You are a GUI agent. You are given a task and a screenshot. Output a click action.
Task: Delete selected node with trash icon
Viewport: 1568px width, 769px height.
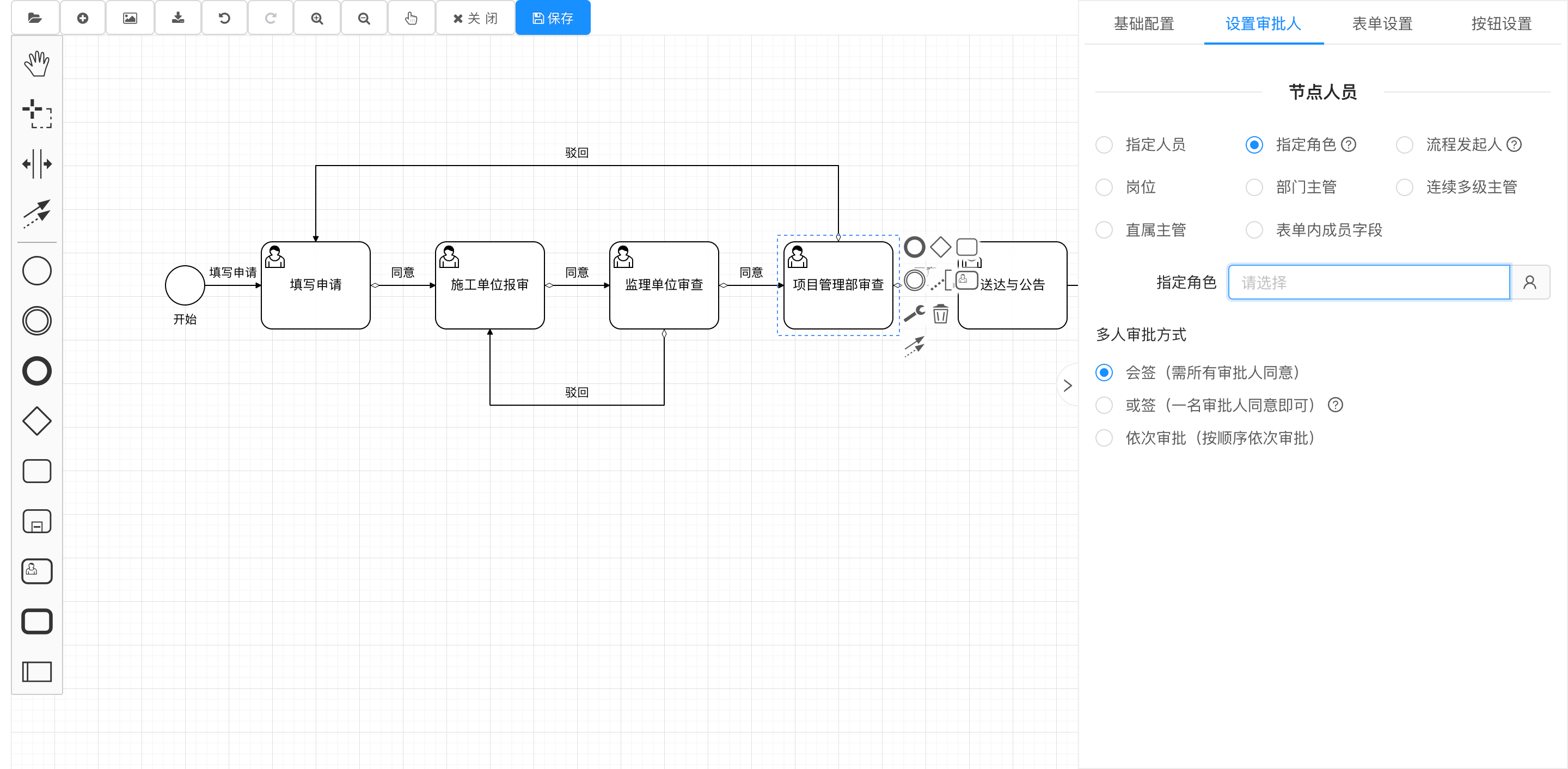pos(940,314)
